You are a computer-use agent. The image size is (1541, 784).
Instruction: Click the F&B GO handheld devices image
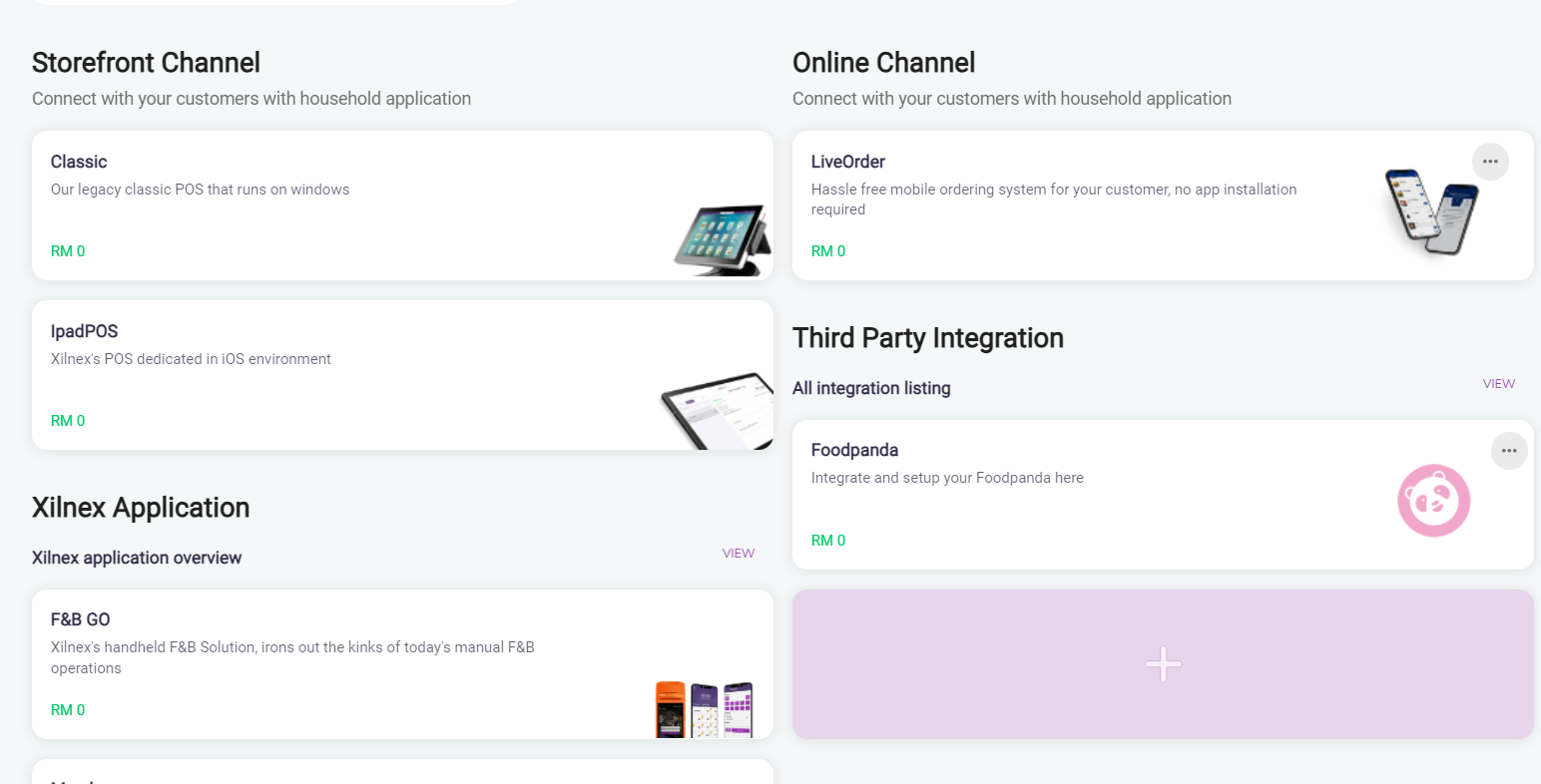click(x=704, y=709)
